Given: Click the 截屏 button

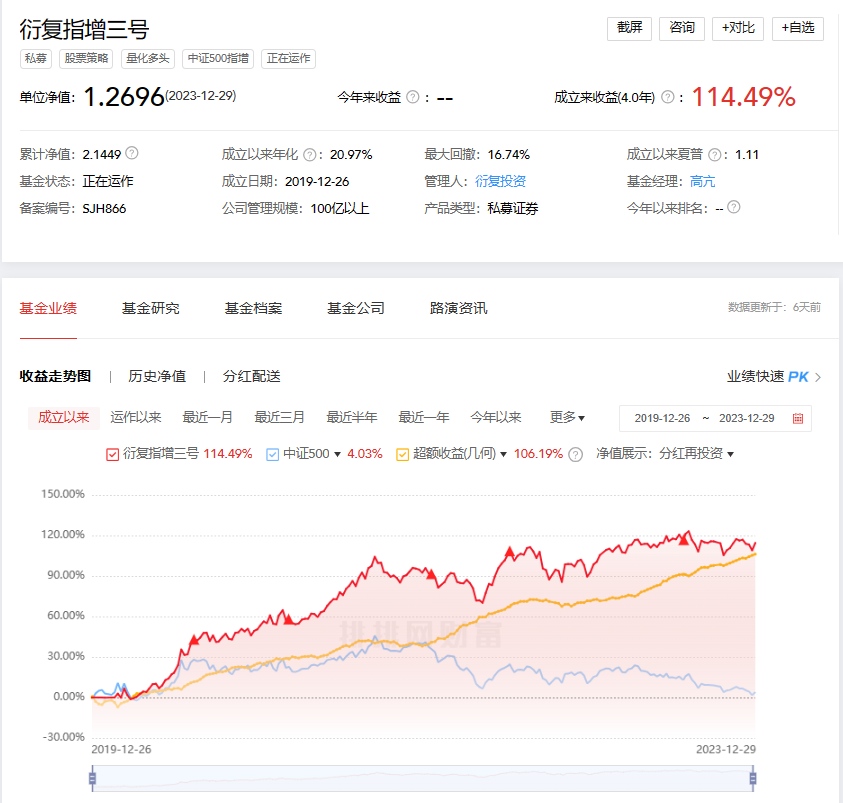Looking at the screenshot, I should coord(630,28).
